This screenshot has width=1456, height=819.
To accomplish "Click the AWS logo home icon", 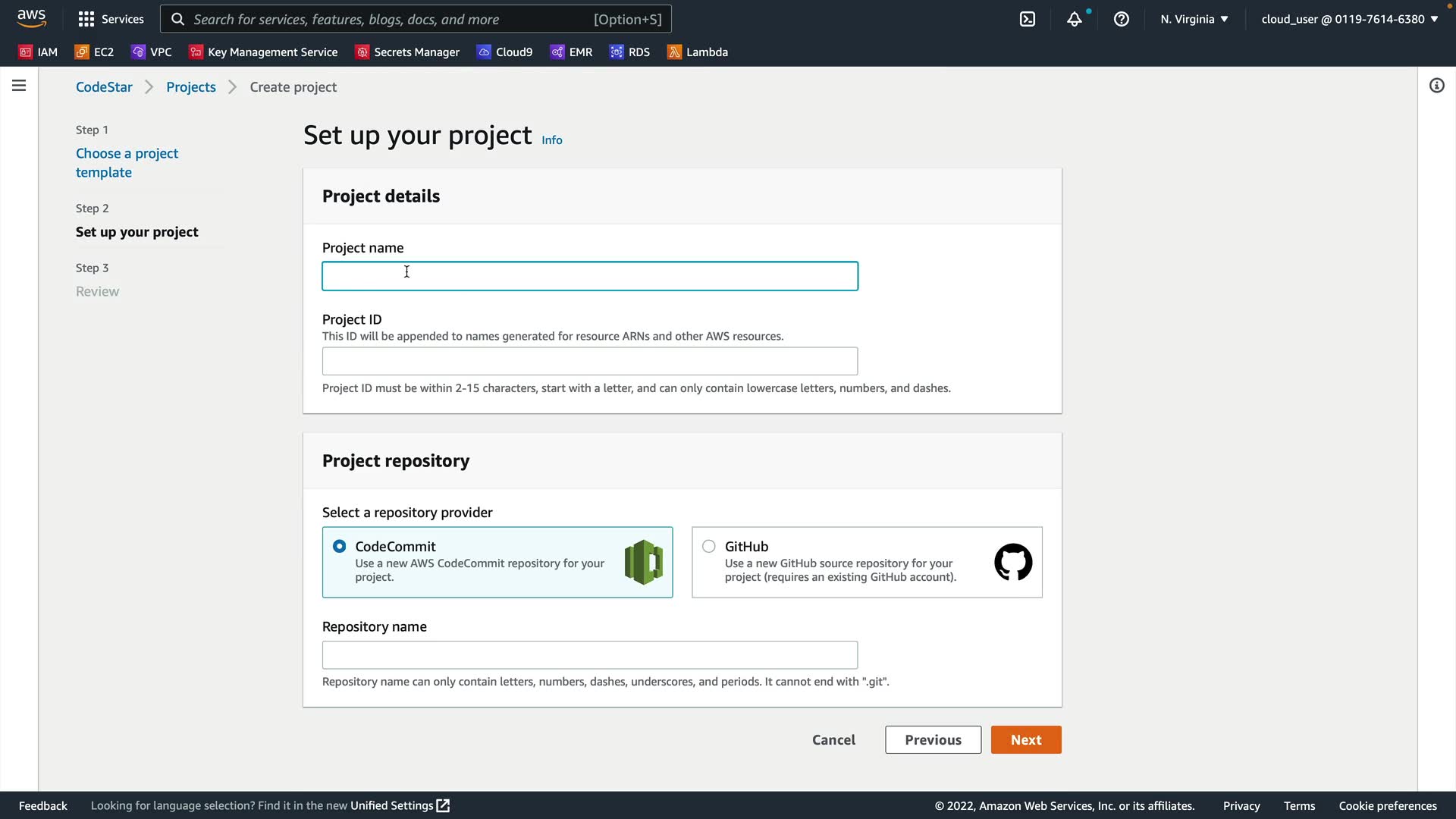I will pyautogui.click(x=32, y=18).
